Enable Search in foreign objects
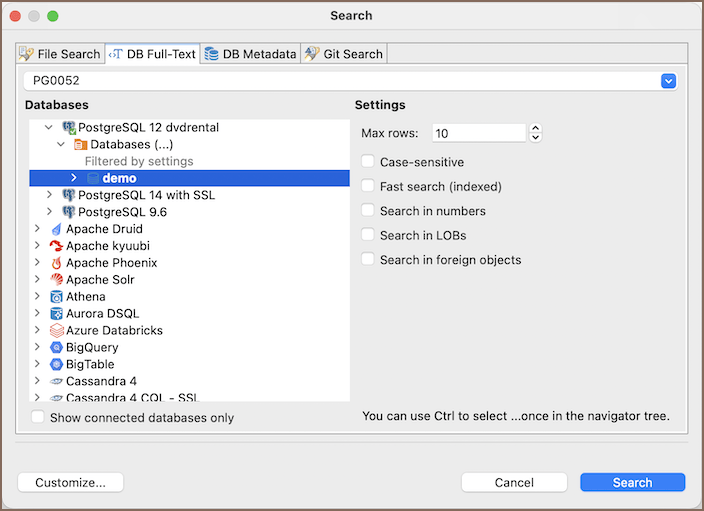This screenshot has width=704, height=511. click(368, 259)
